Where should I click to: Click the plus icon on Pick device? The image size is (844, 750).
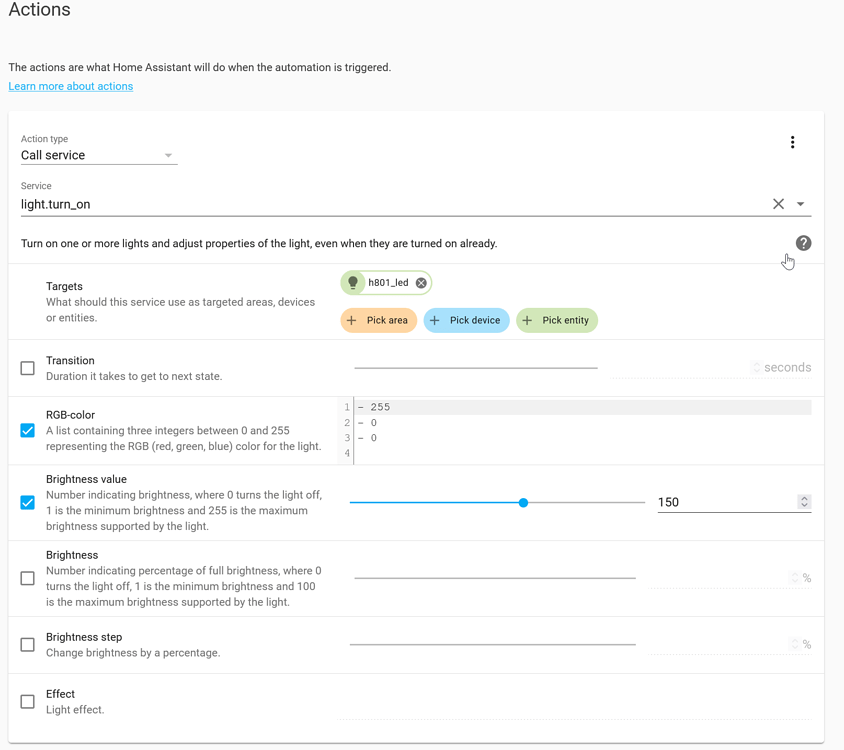tap(434, 320)
